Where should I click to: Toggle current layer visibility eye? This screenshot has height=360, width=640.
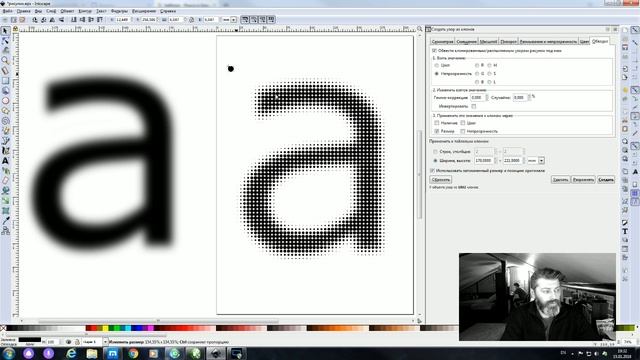tap(68, 342)
